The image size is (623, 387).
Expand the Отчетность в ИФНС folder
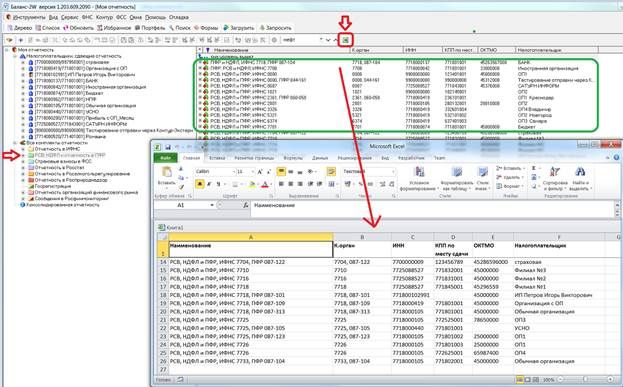coord(23,149)
